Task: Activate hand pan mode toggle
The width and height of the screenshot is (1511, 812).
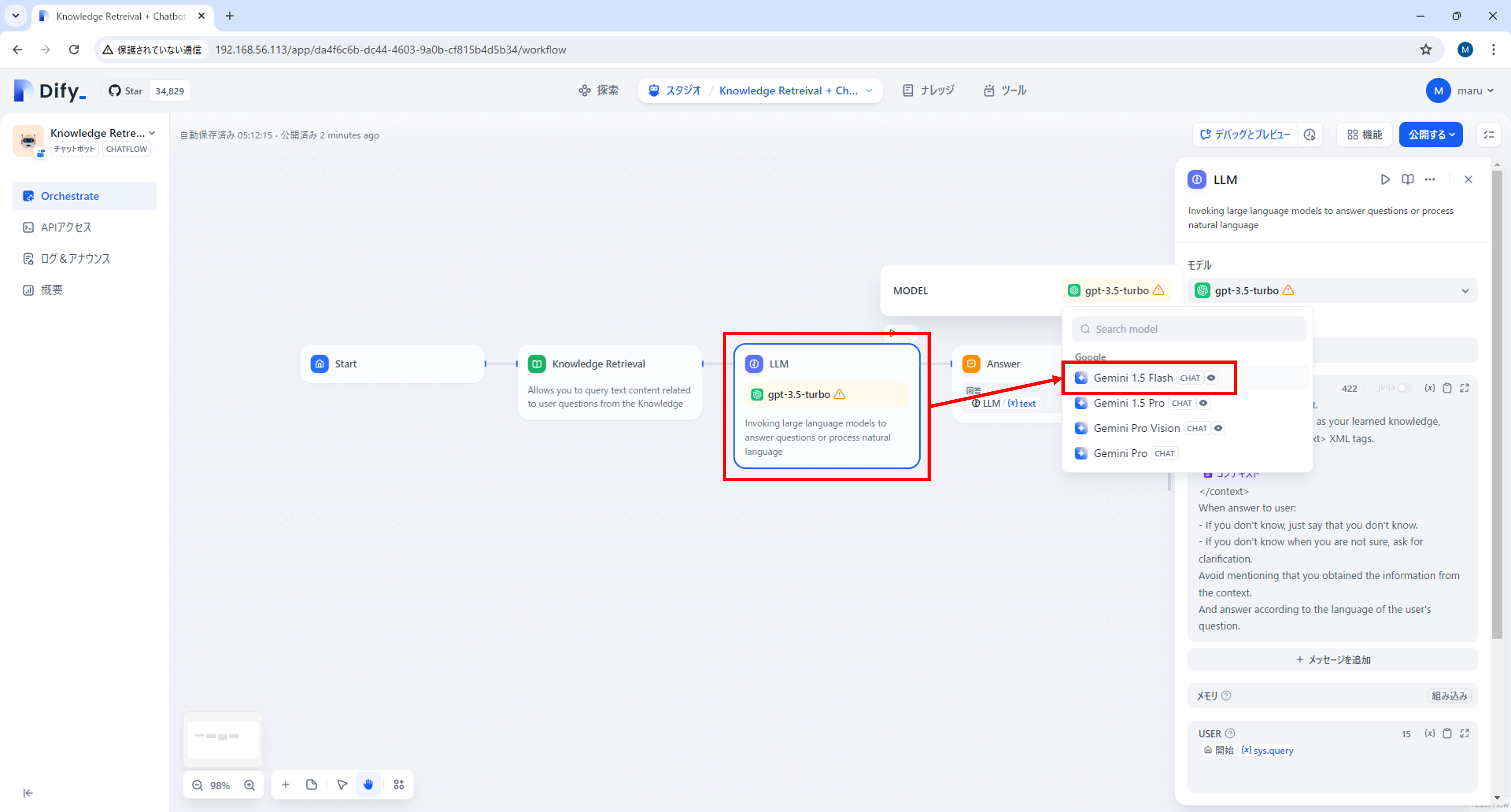Action: pos(368,785)
